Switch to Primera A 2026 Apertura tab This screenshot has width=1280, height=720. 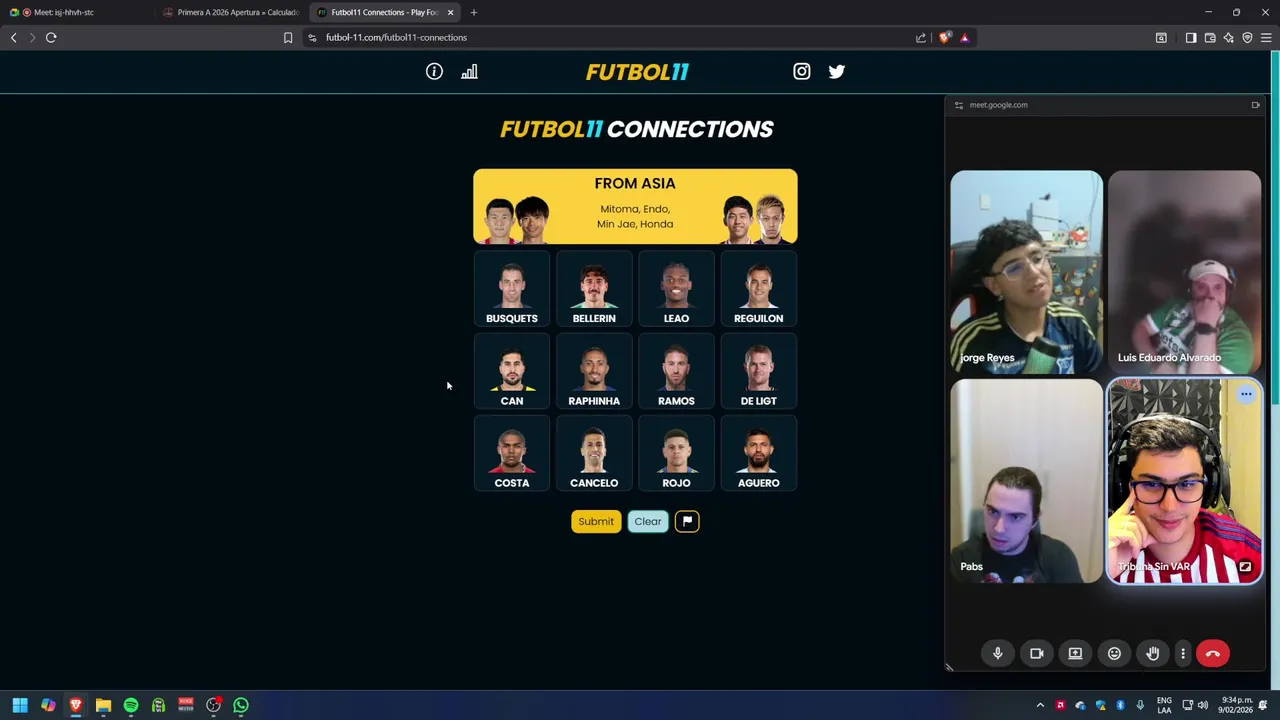(232, 12)
